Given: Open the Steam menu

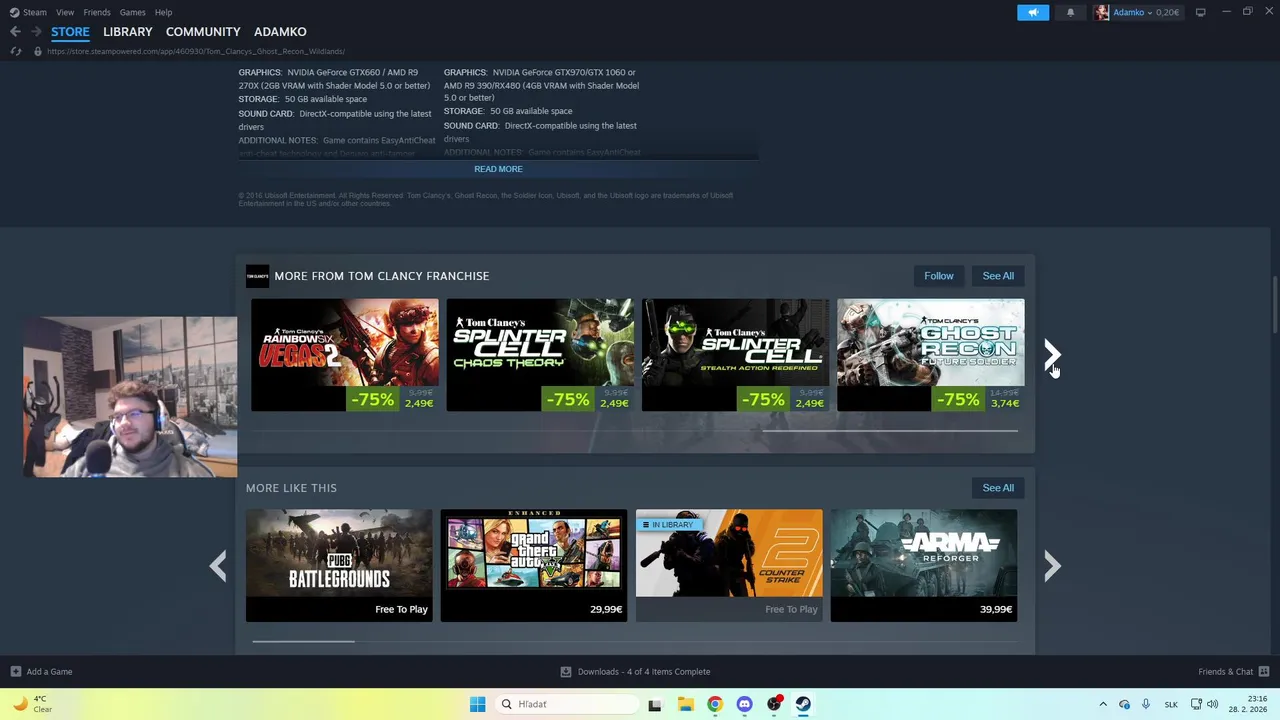Looking at the screenshot, I should [x=35, y=12].
